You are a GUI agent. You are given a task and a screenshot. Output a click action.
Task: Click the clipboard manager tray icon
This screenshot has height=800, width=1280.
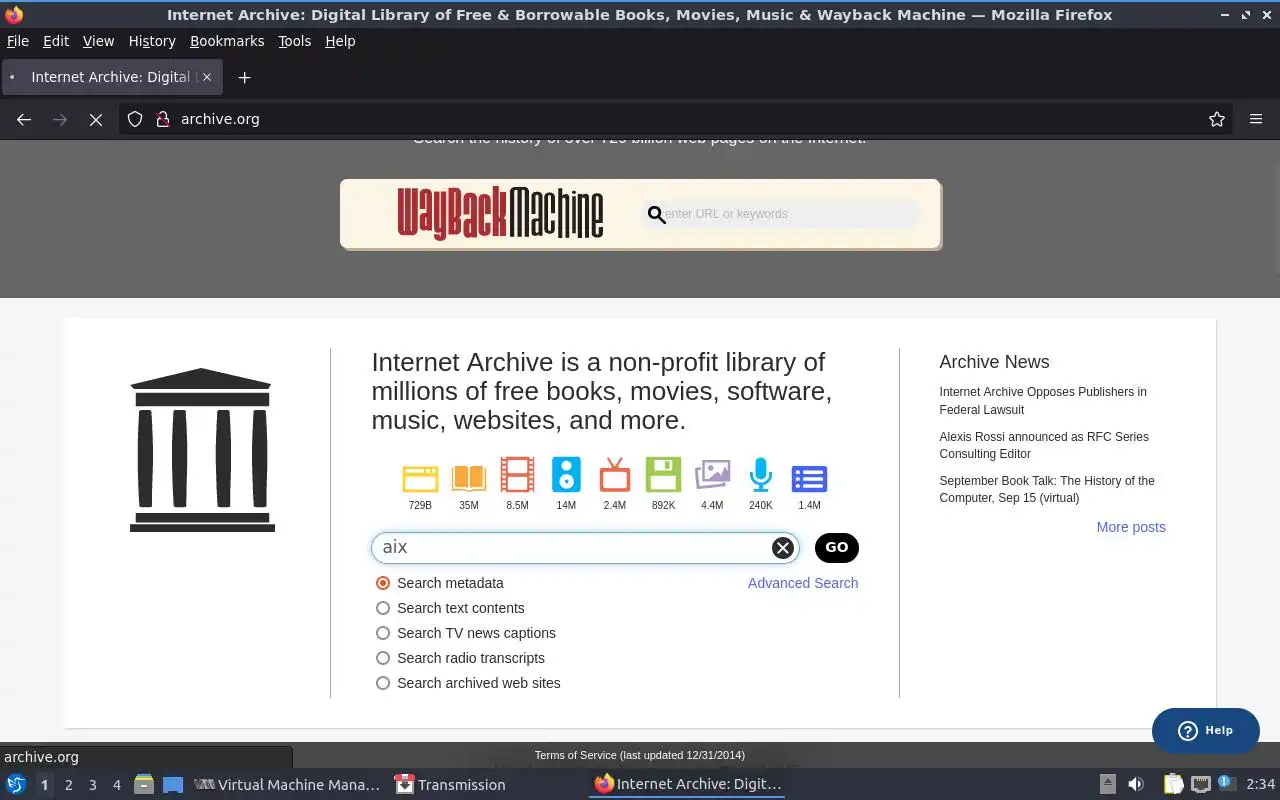[1173, 784]
